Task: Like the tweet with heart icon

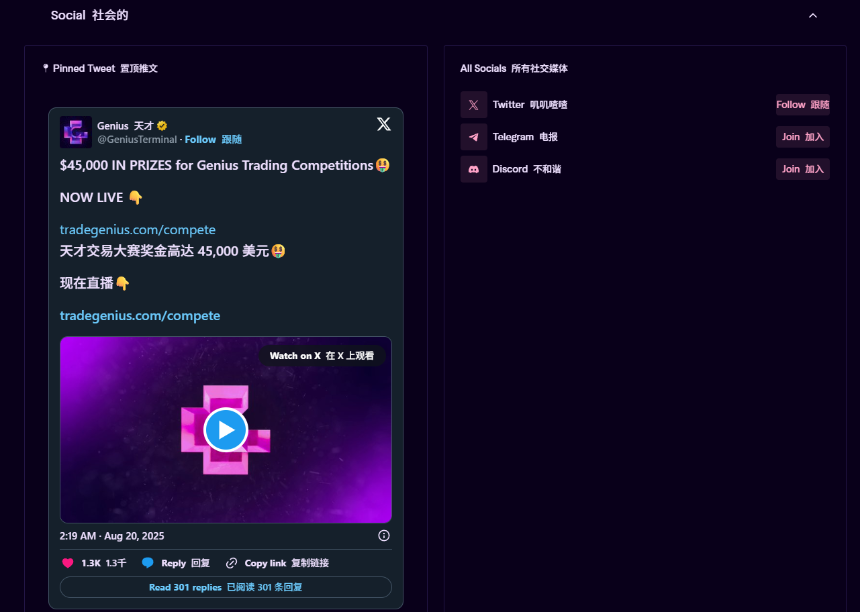Action: click(x=67, y=563)
